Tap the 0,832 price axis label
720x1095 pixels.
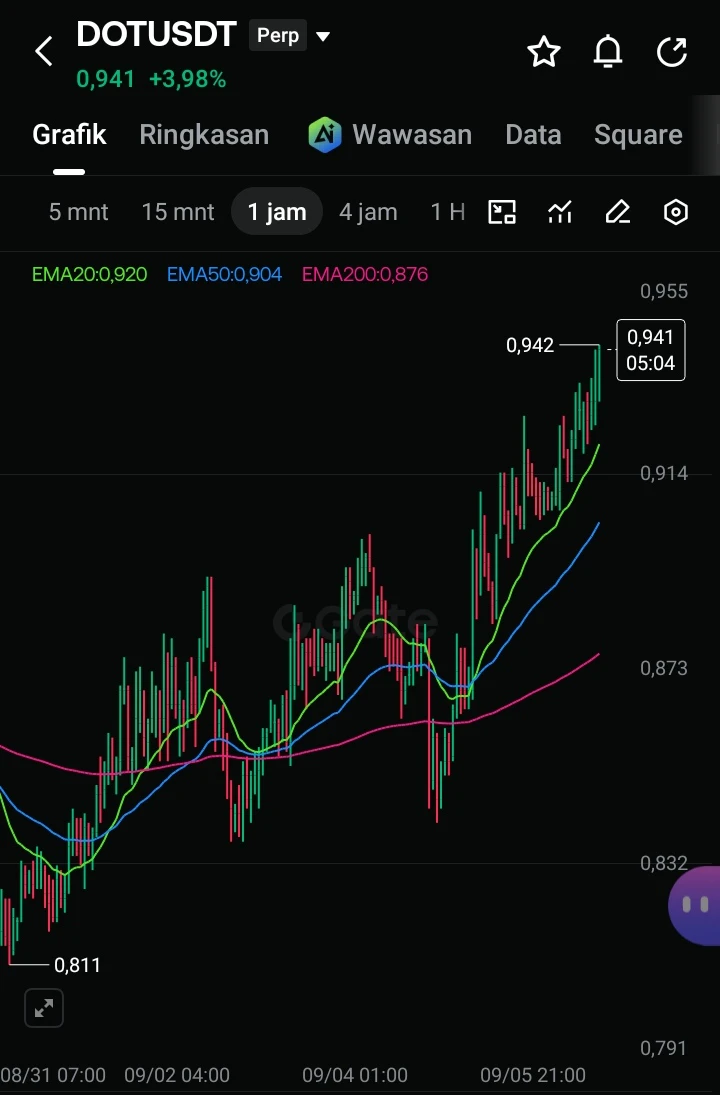click(663, 863)
